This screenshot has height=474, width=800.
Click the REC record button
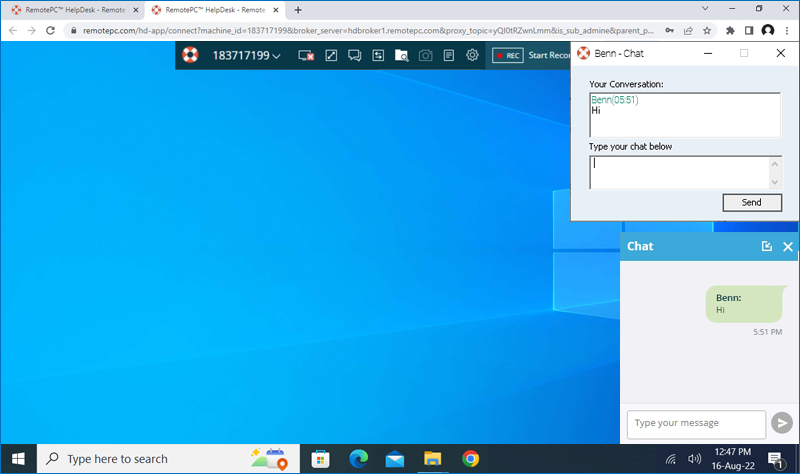click(x=508, y=56)
